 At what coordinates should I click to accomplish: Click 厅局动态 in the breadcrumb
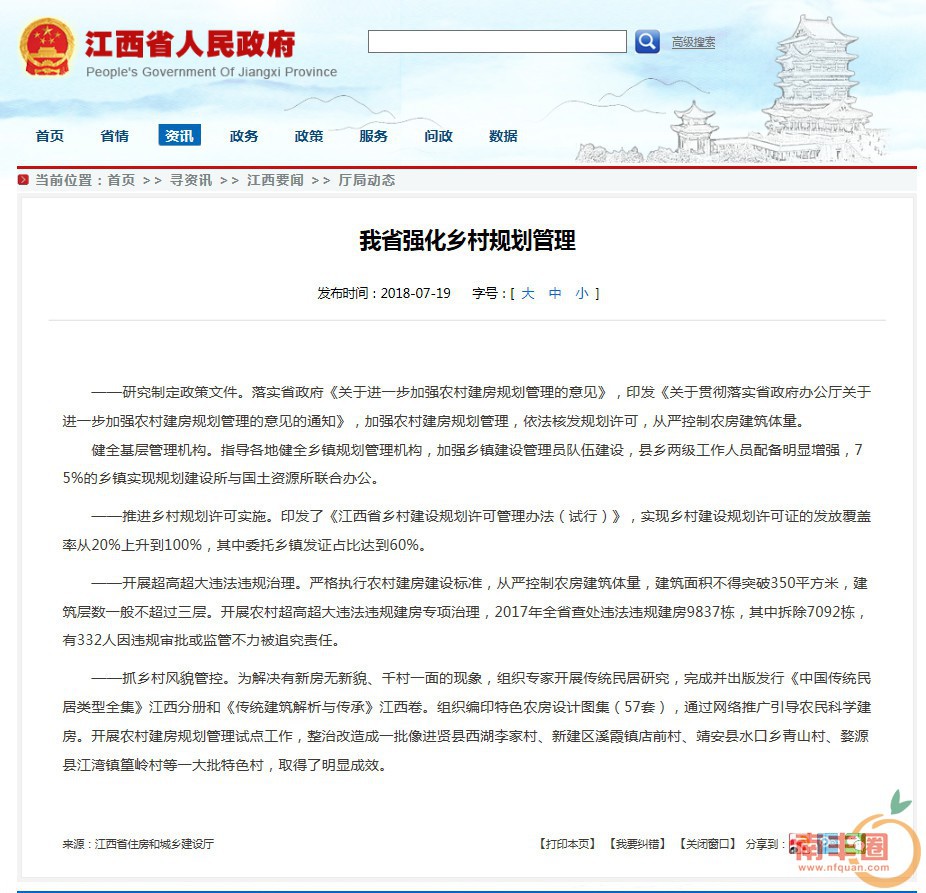click(x=367, y=181)
